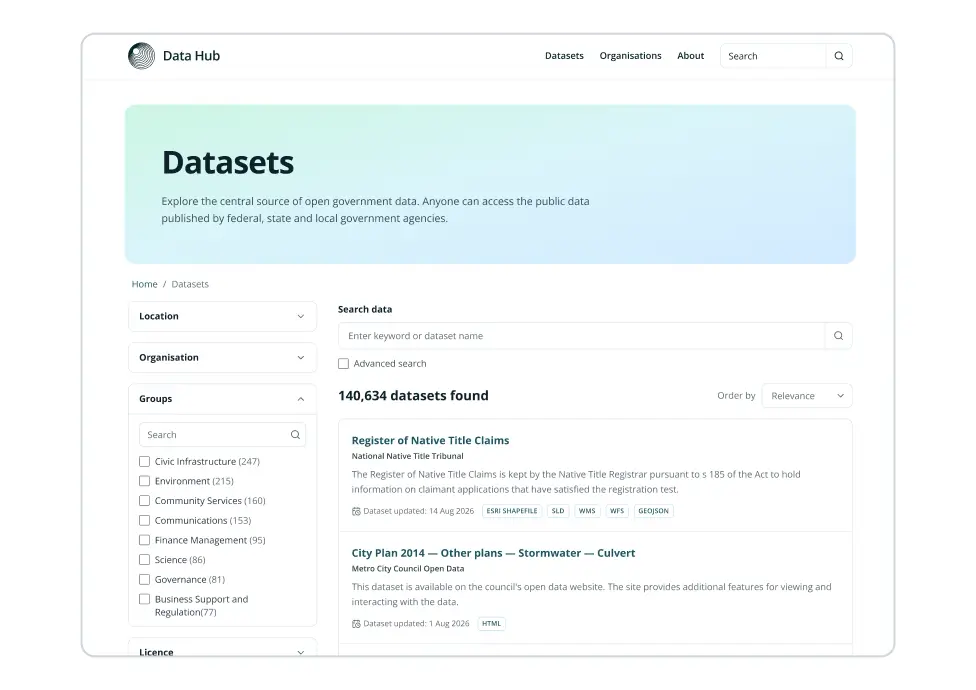Click calendar icon beside 1 Aug 2026
Image resolution: width=976 pixels, height=690 pixels.
(356, 624)
